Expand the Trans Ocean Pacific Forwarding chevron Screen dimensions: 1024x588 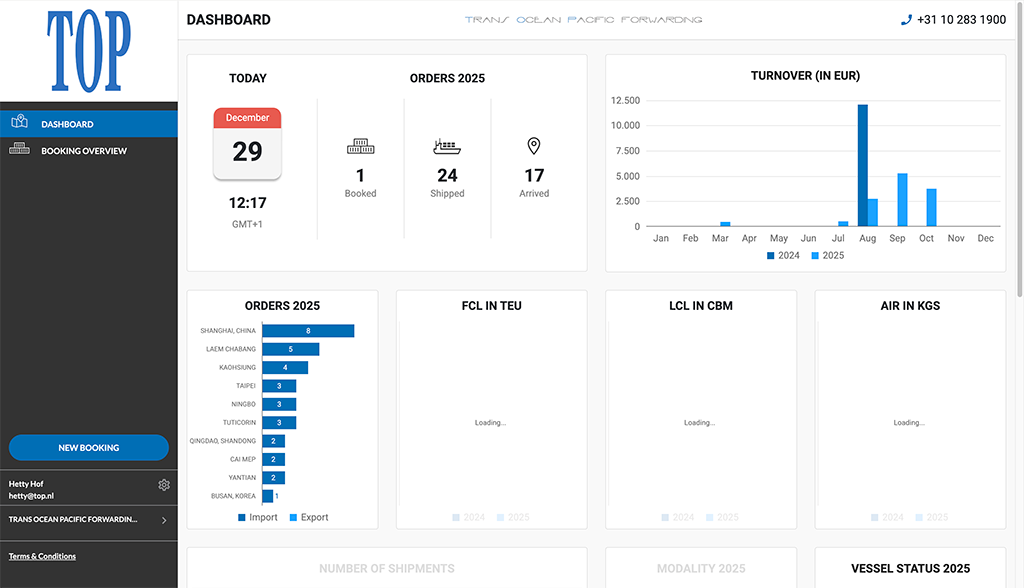(x=164, y=520)
